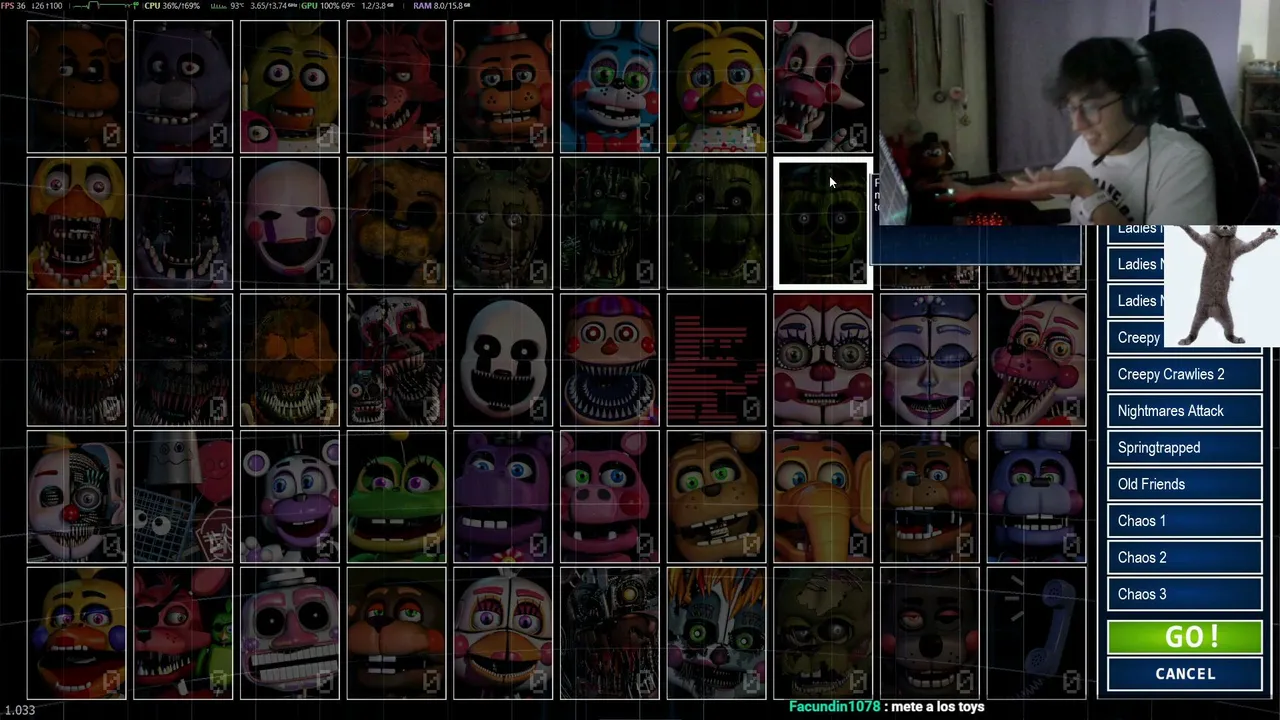Viewport: 1280px width, 720px height.
Task: Select Old Man Consequences red pixel tile
Action: [716, 360]
